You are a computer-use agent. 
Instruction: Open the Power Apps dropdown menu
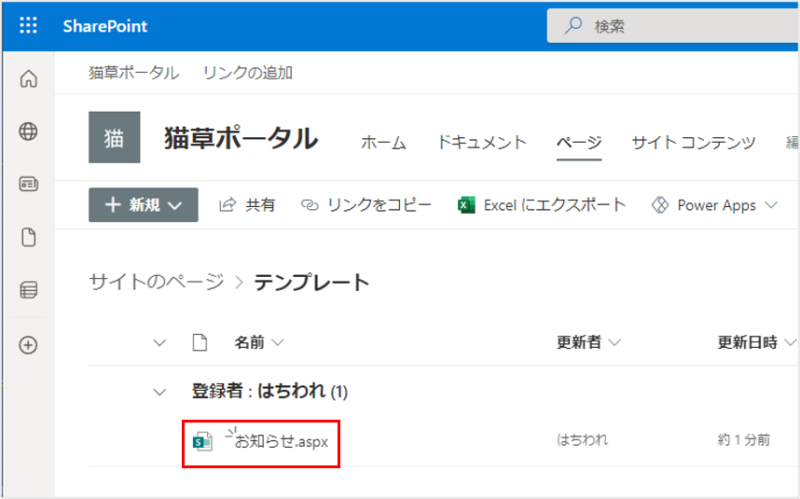point(714,205)
